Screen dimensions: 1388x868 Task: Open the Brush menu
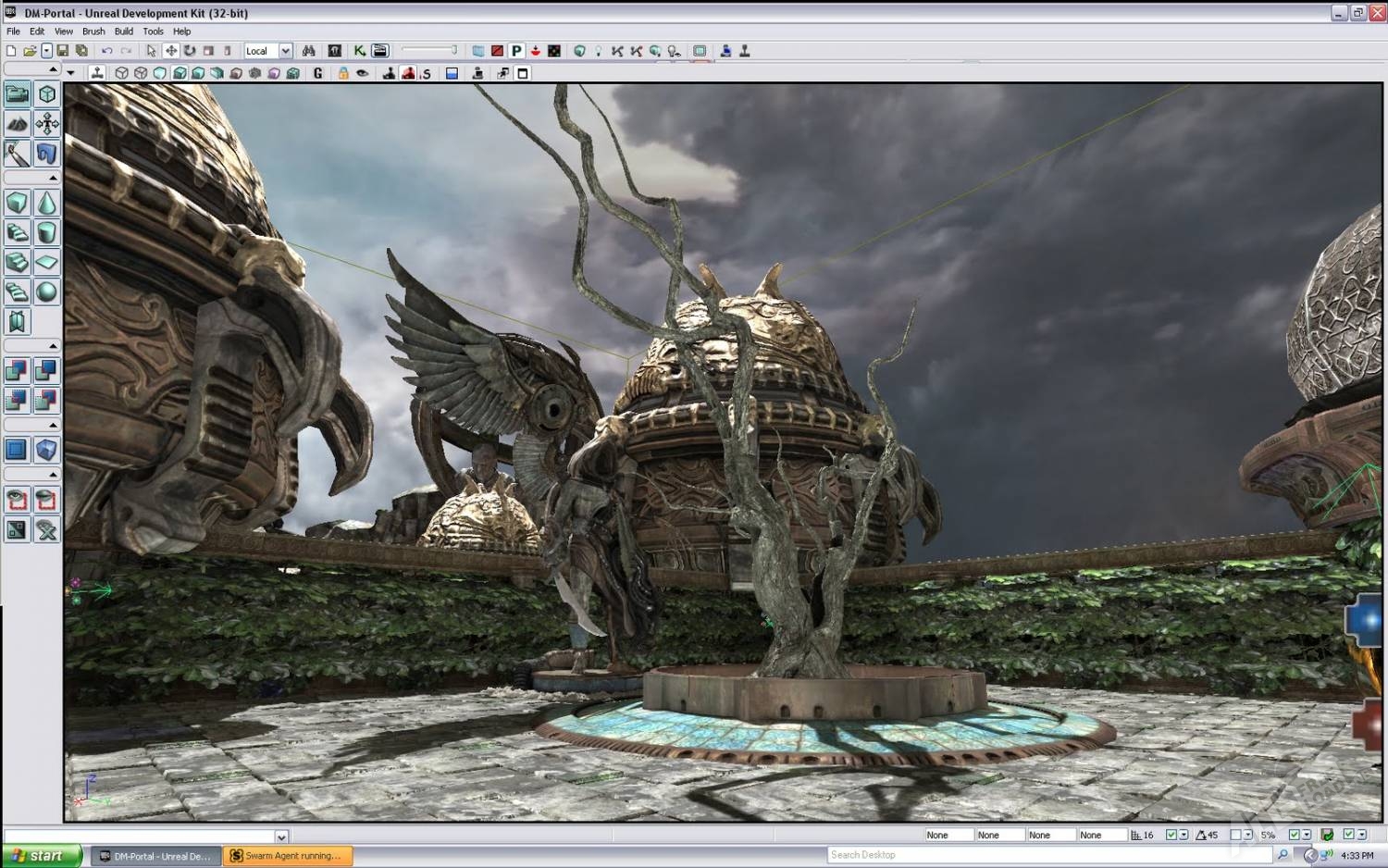click(93, 31)
